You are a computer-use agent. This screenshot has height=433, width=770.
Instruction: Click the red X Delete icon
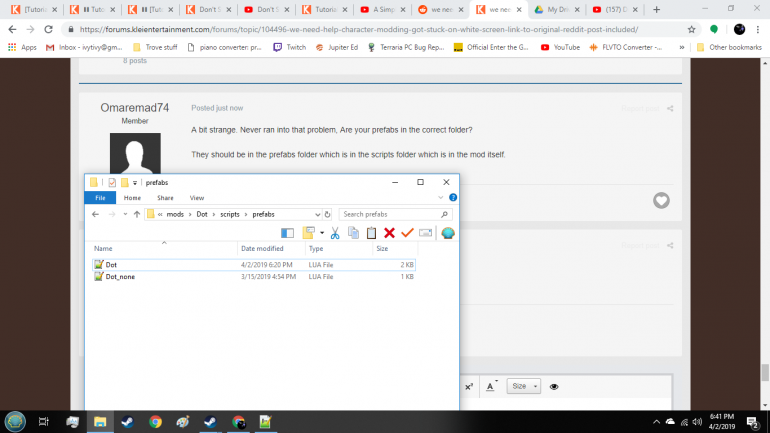pos(389,233)
